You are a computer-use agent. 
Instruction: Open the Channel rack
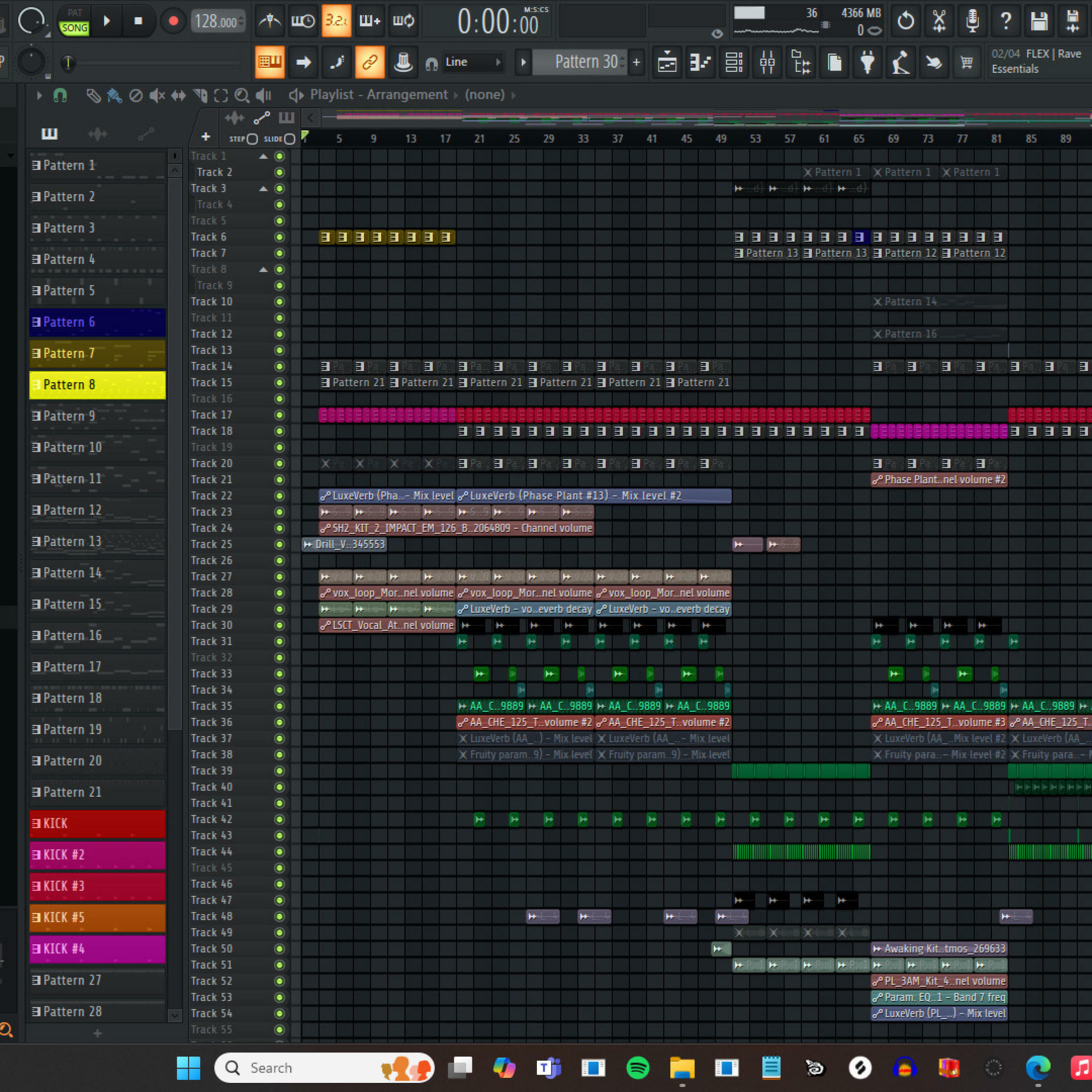tap(734, 62)
